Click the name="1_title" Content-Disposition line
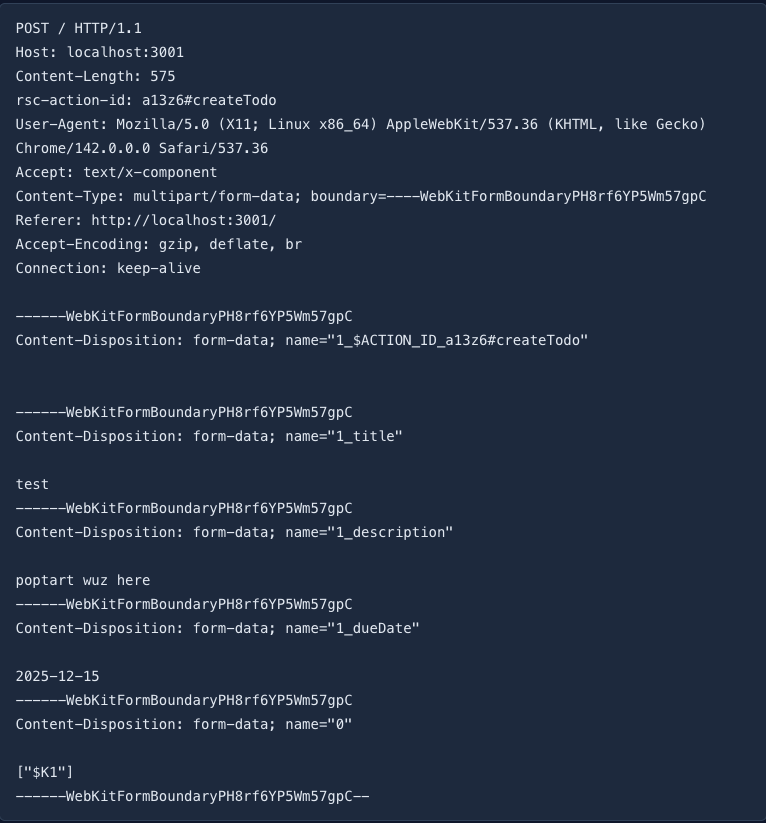Screen dimensions: 766x823 [x=209, y=436]
